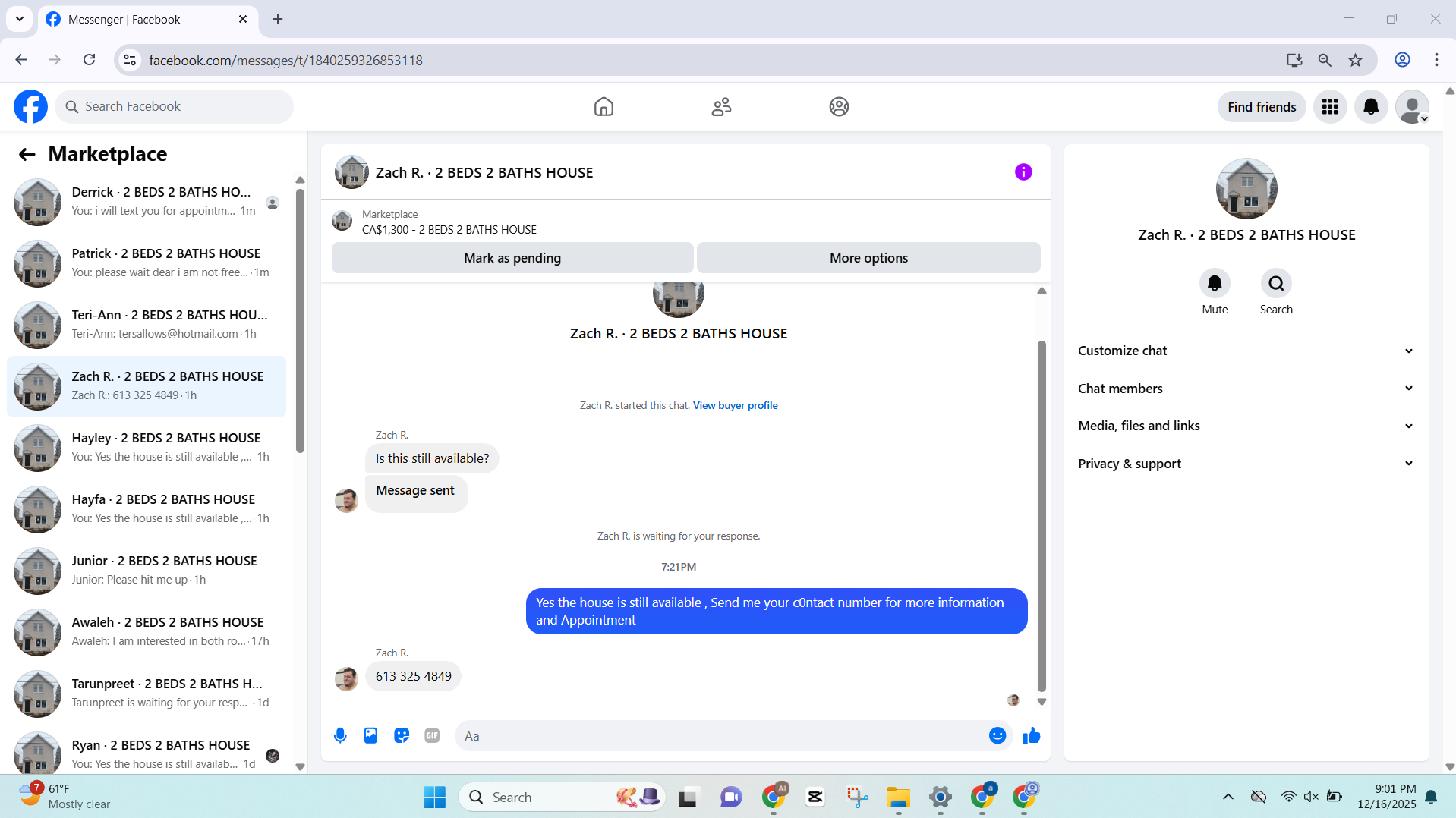The height and width of the screenshot is (818, 1456).
Task: Open More options for the listing
Action: (868, 258)
